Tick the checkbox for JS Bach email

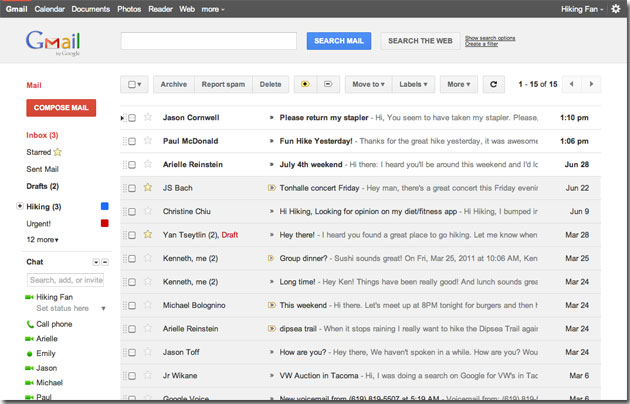132,188
